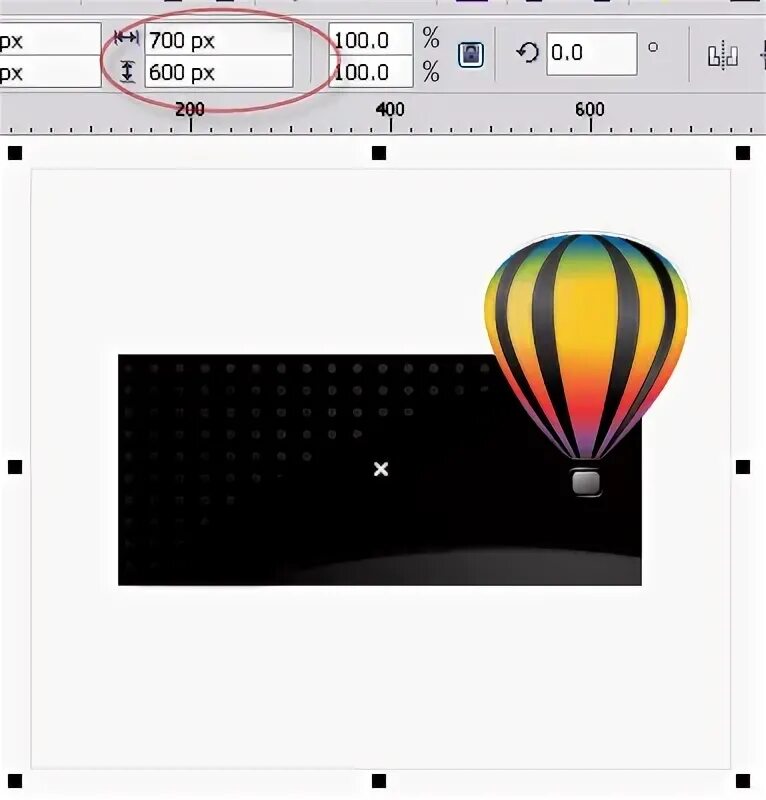Image resolution: width=766 pixels, height=800 pixels.
Task: Click the 0.0 rotation angle field
Action: (x=591, y=54)
